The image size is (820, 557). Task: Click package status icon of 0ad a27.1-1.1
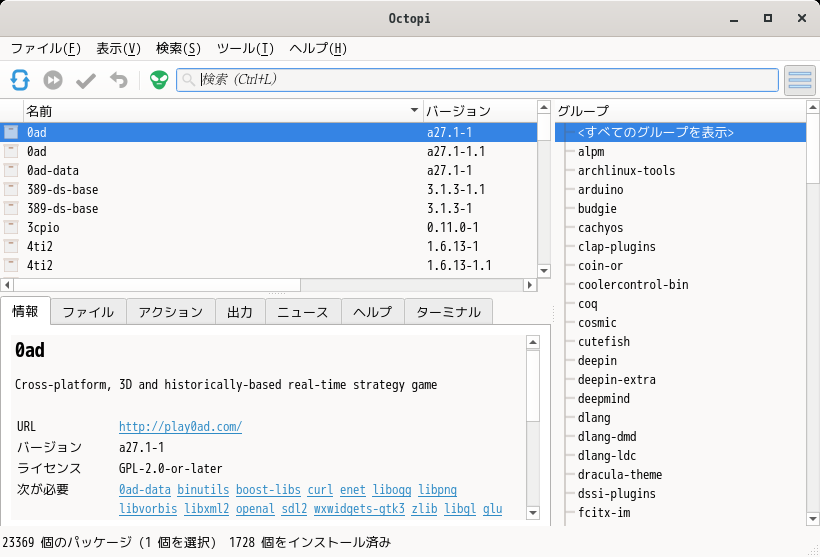click(x=11, y=152)
